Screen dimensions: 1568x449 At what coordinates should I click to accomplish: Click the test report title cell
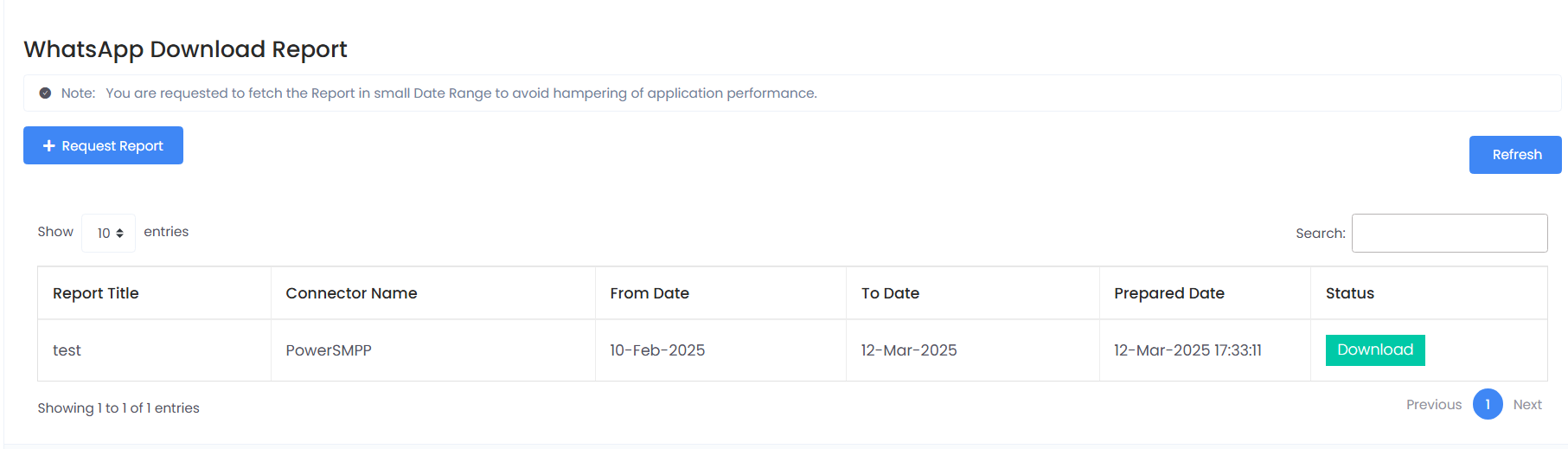pos(67,350)
